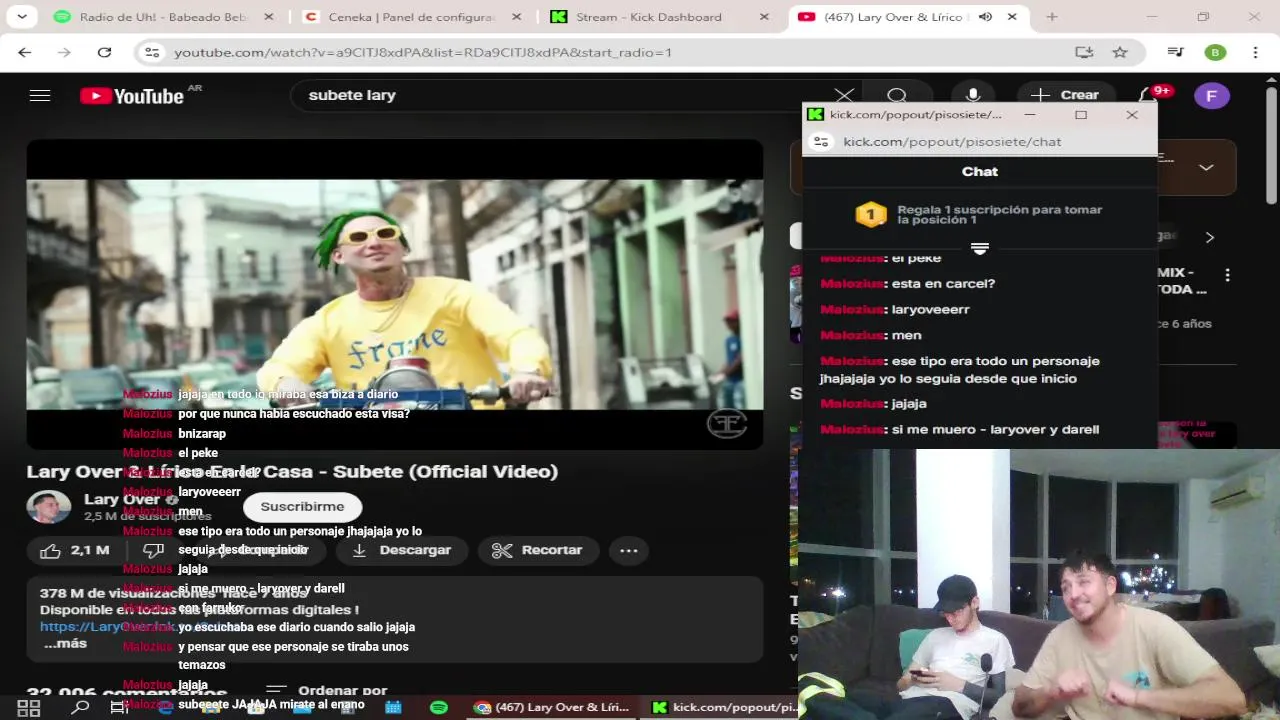Activate voice search microphone in YouTube
The height and width of the screenshot is (720, 1280).
pyautogui.click(x=972, y=96)
